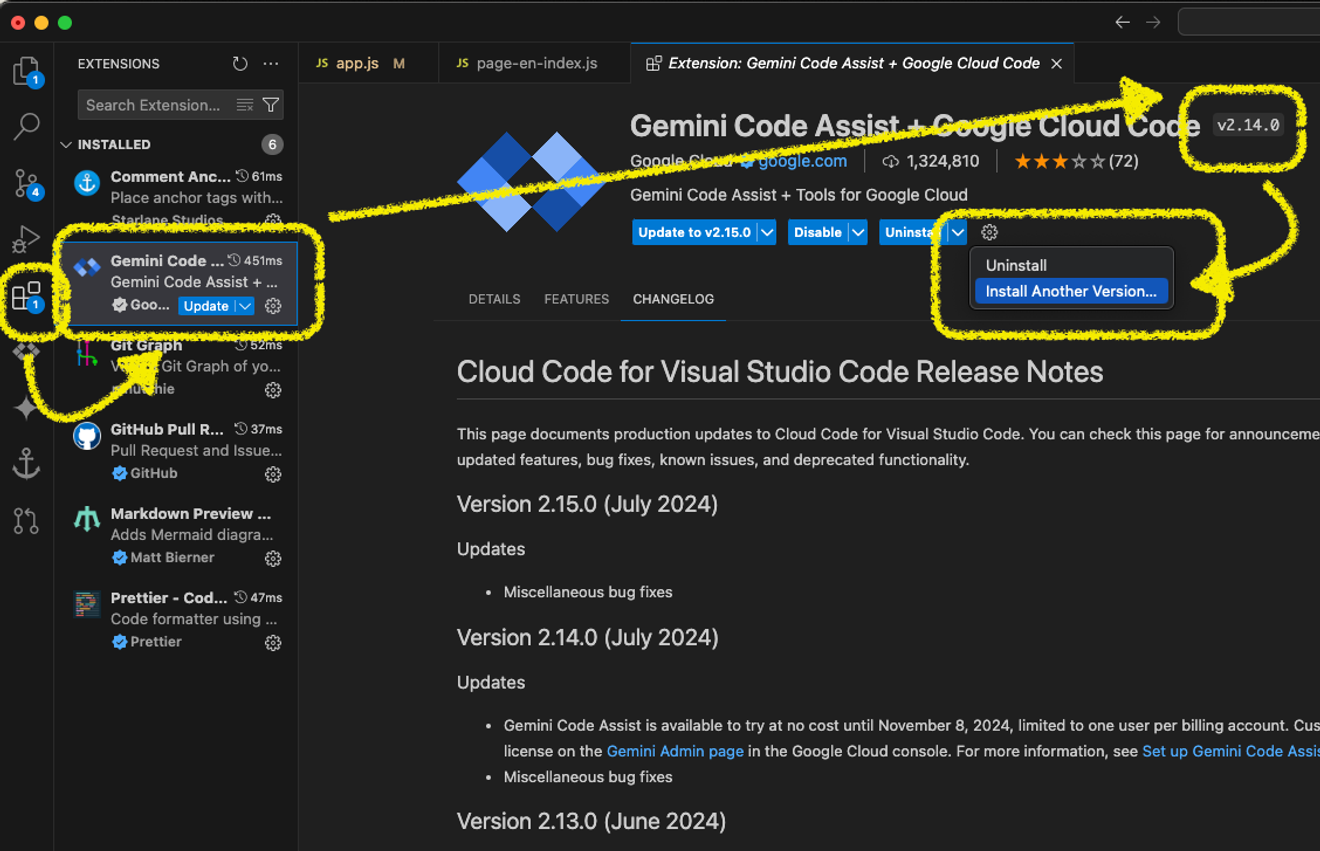This screenshot has height=851, width=1320.
Task: Open the GitHub Pull Requests activity bar icon
Action: click(26, 520)
